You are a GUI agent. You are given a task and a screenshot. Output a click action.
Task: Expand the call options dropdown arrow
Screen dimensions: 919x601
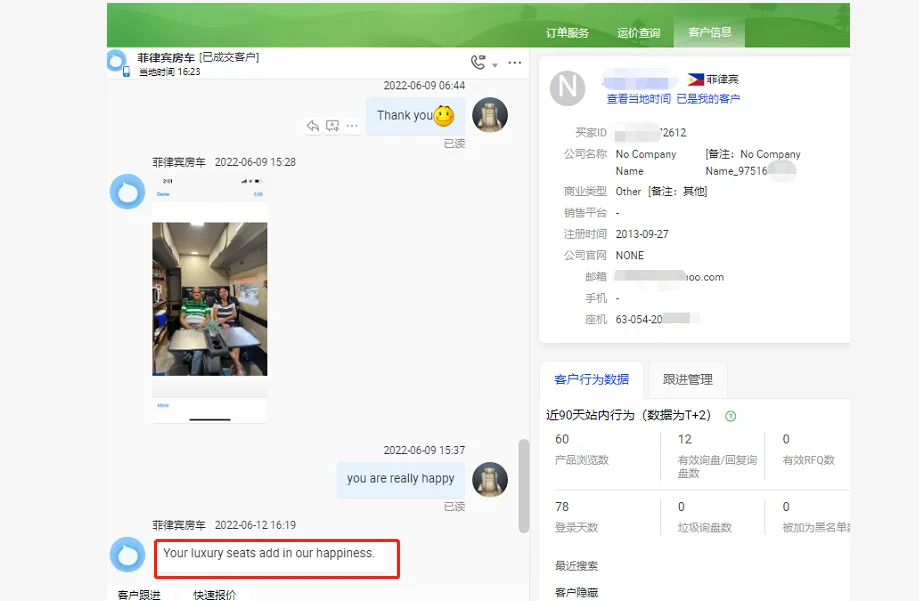(x=495, y=64)
